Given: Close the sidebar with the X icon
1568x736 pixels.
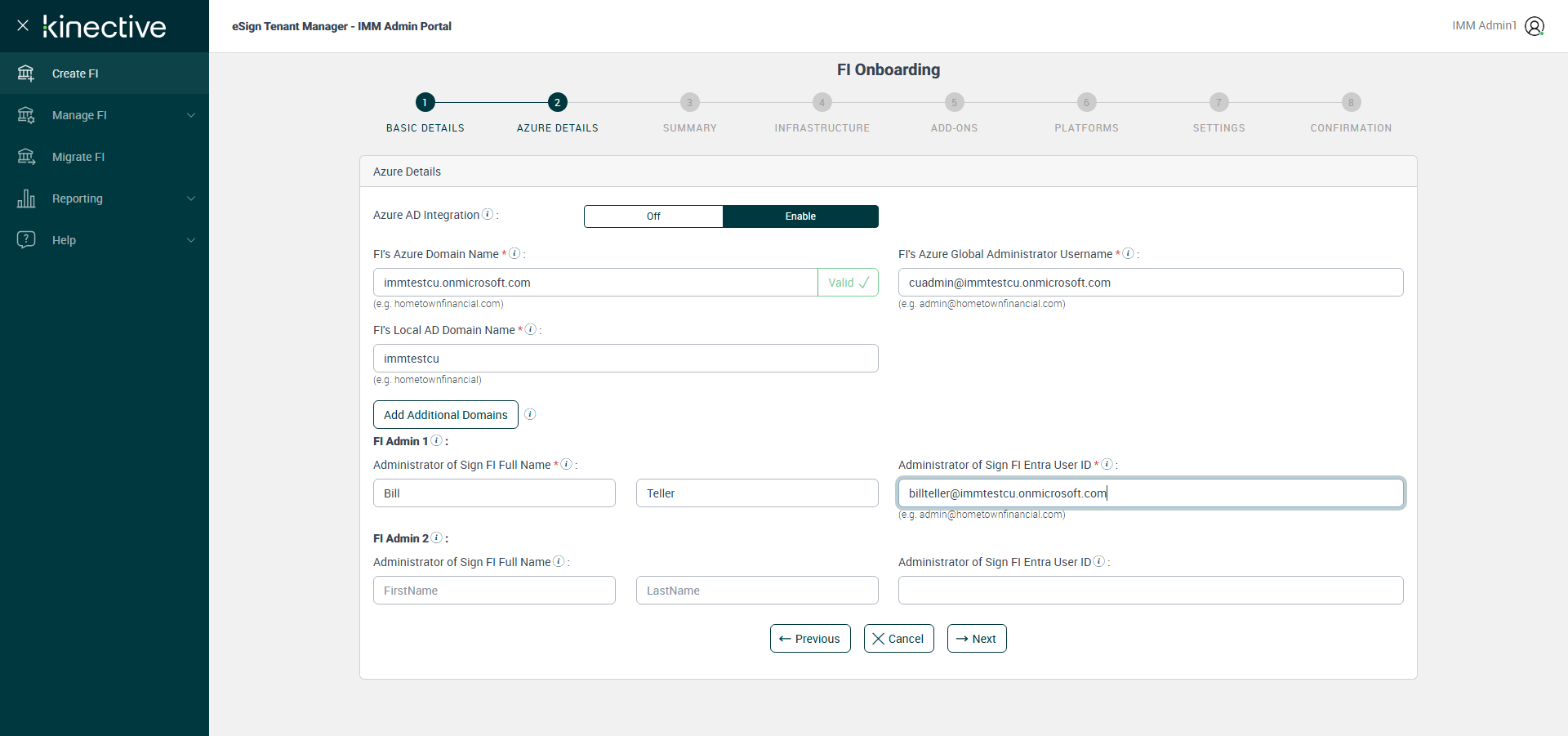Looking at the screenshot, I should click(x=23, y=25).
